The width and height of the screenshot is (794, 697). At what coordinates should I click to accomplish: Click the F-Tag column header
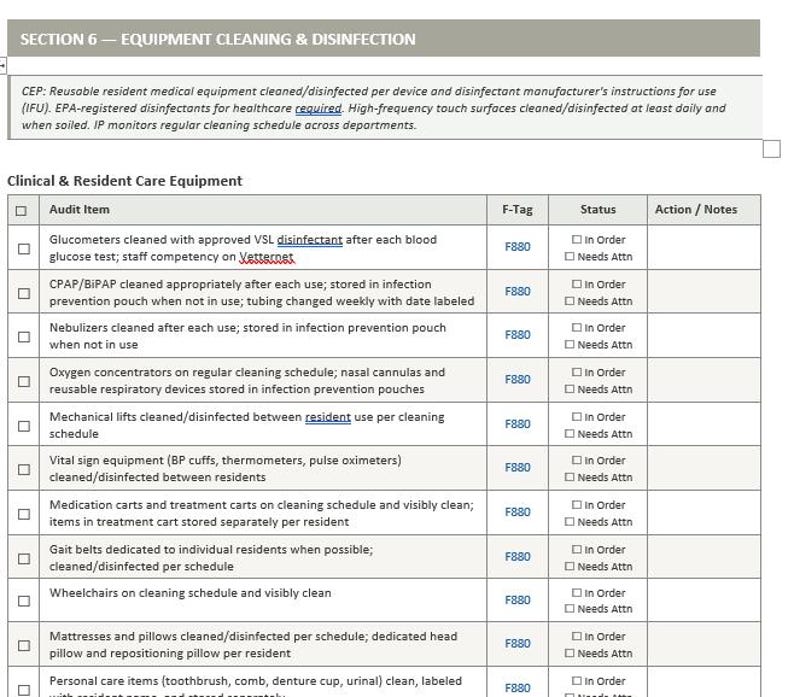[518, 210]
